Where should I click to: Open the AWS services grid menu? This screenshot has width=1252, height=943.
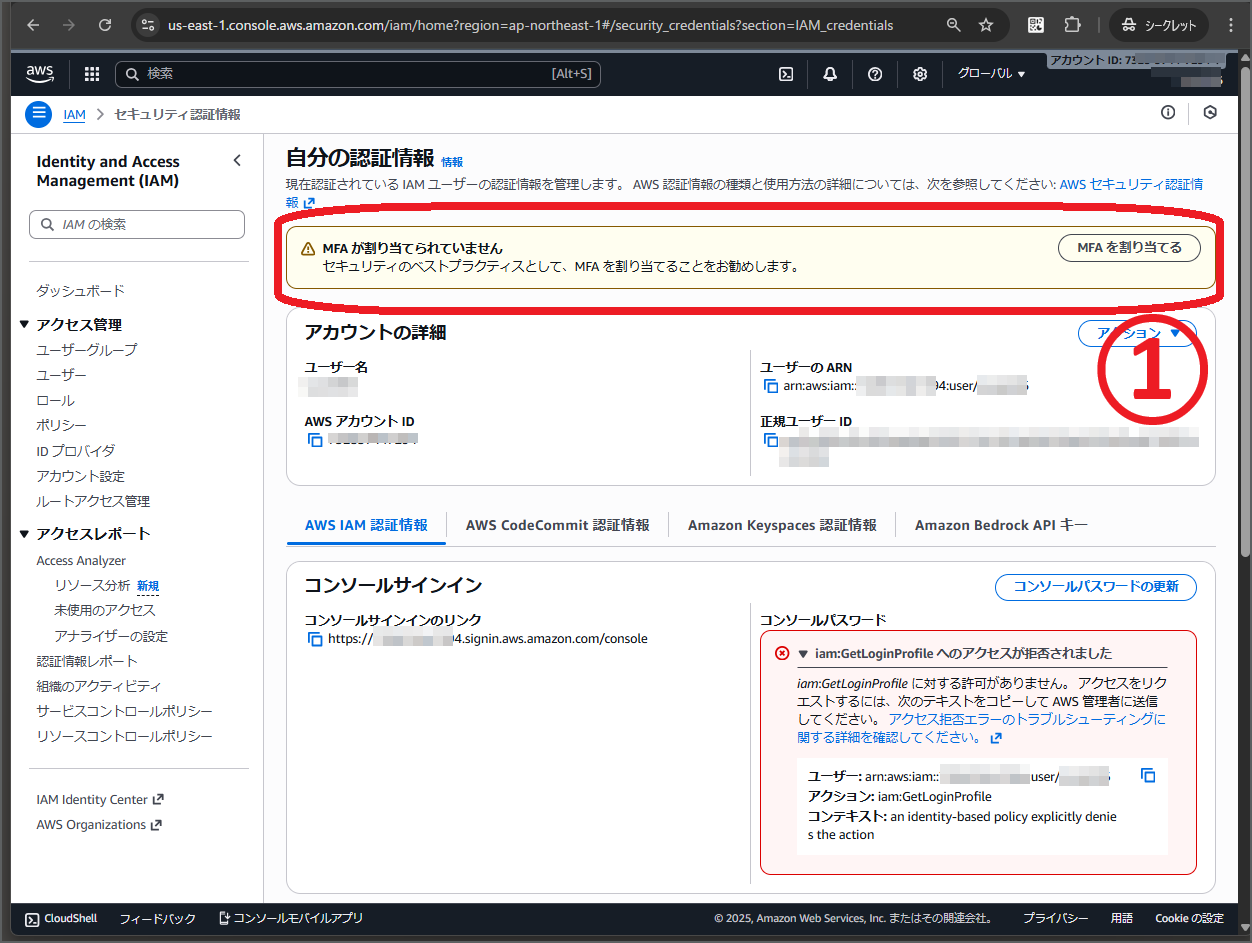coord(92,74)
